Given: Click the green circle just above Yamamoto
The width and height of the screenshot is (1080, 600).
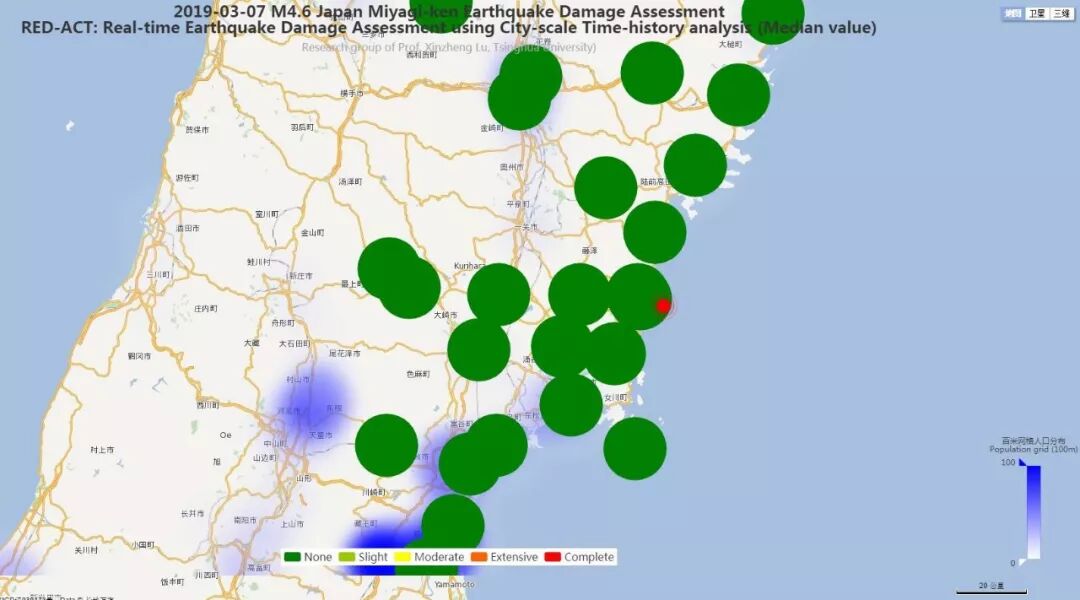Looking at the screenshot, I should [x=453, y=525].
